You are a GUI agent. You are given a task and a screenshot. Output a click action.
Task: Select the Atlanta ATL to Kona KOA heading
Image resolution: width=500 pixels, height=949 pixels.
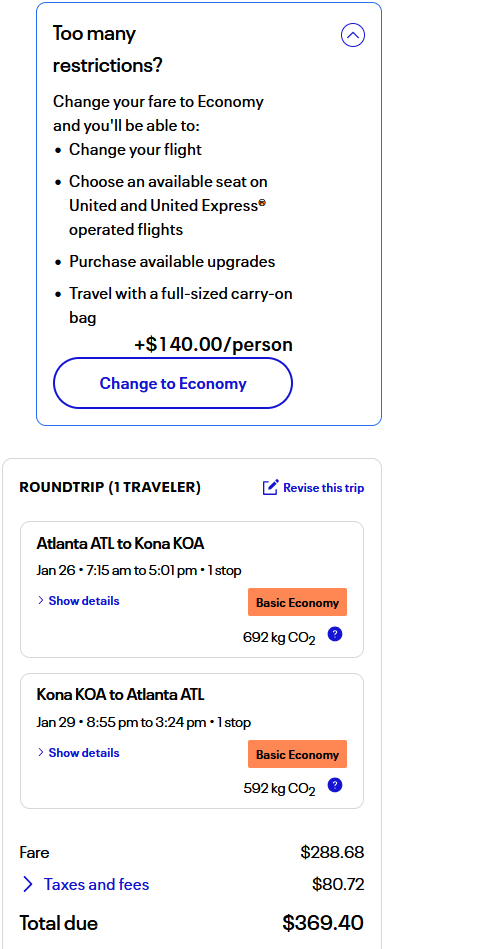tap(120, 543)
